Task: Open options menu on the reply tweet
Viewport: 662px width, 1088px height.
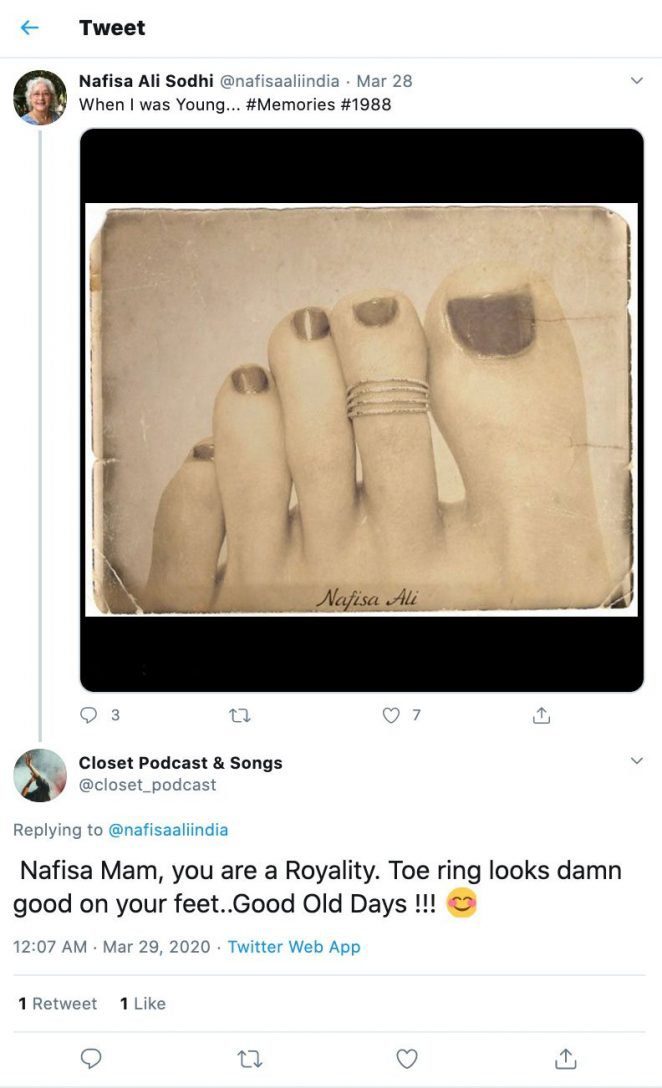Action: click(x=636, y=760)
